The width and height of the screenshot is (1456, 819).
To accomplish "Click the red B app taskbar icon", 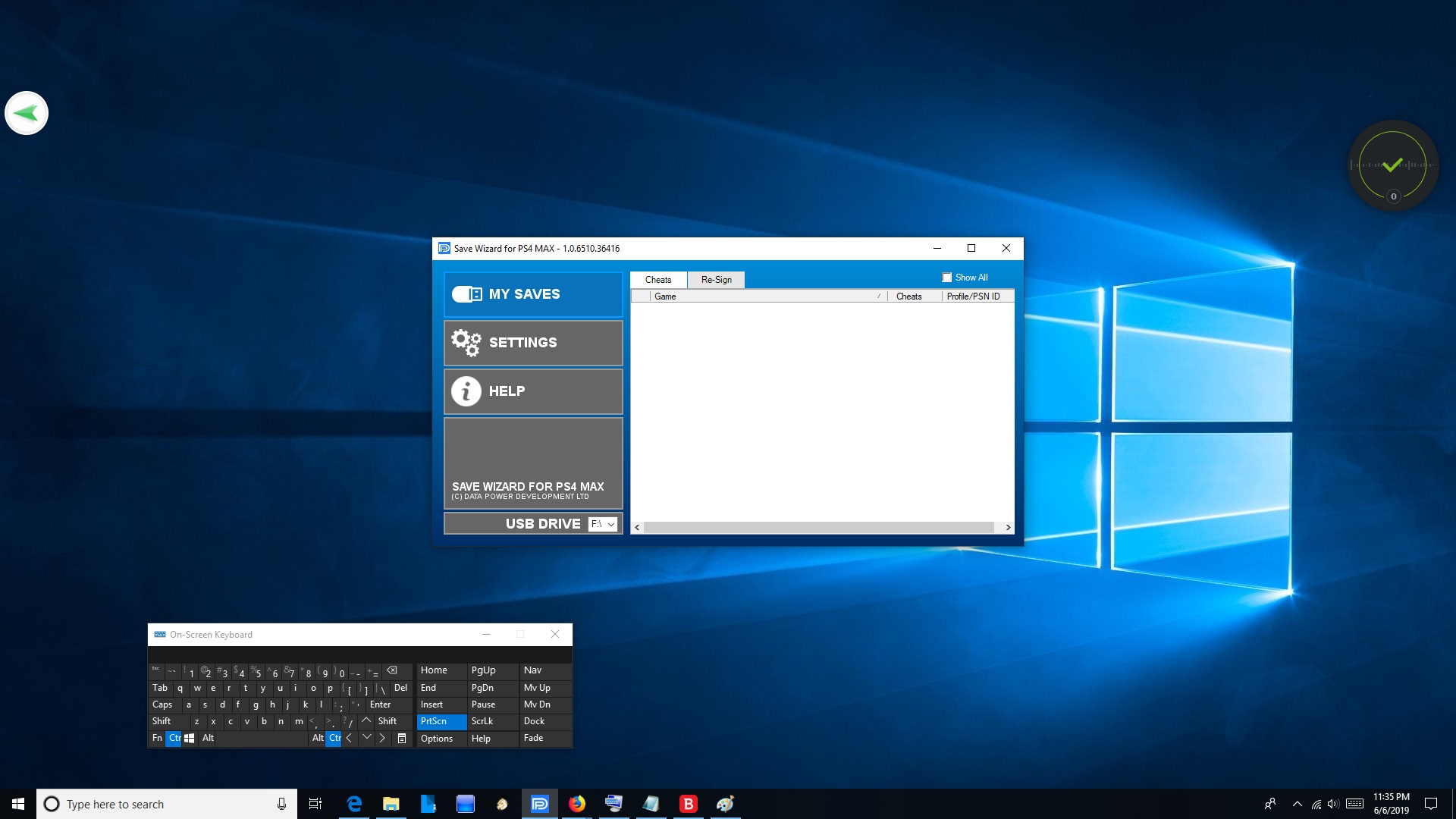I will click(689, 804).
